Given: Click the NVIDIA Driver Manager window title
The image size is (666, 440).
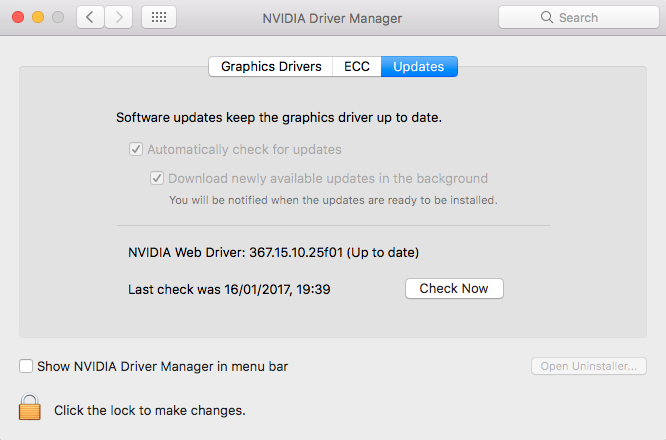Looking at the screenshot, I should (332, 18).
